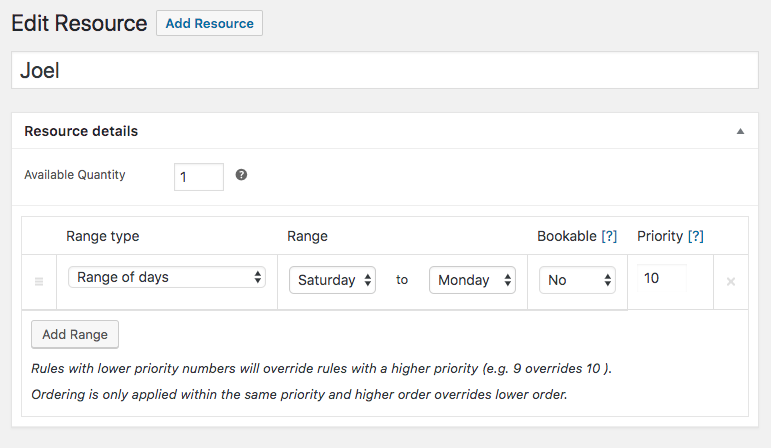Grab the drag handle on the range row
This screenshot has width=771, height=448.
[x=39, y=282]
